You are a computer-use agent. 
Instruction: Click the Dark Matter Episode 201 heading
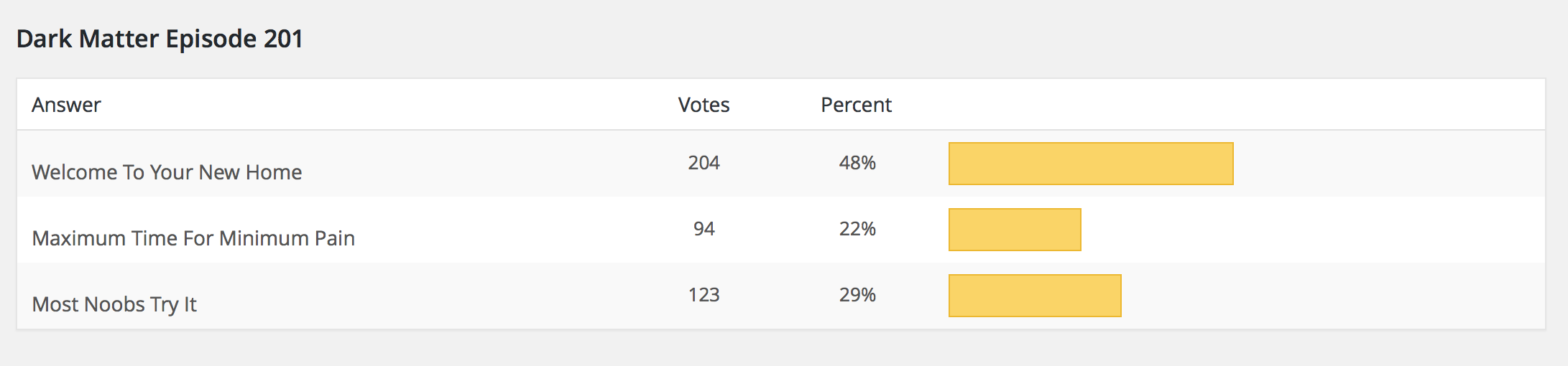pos(160,39)
